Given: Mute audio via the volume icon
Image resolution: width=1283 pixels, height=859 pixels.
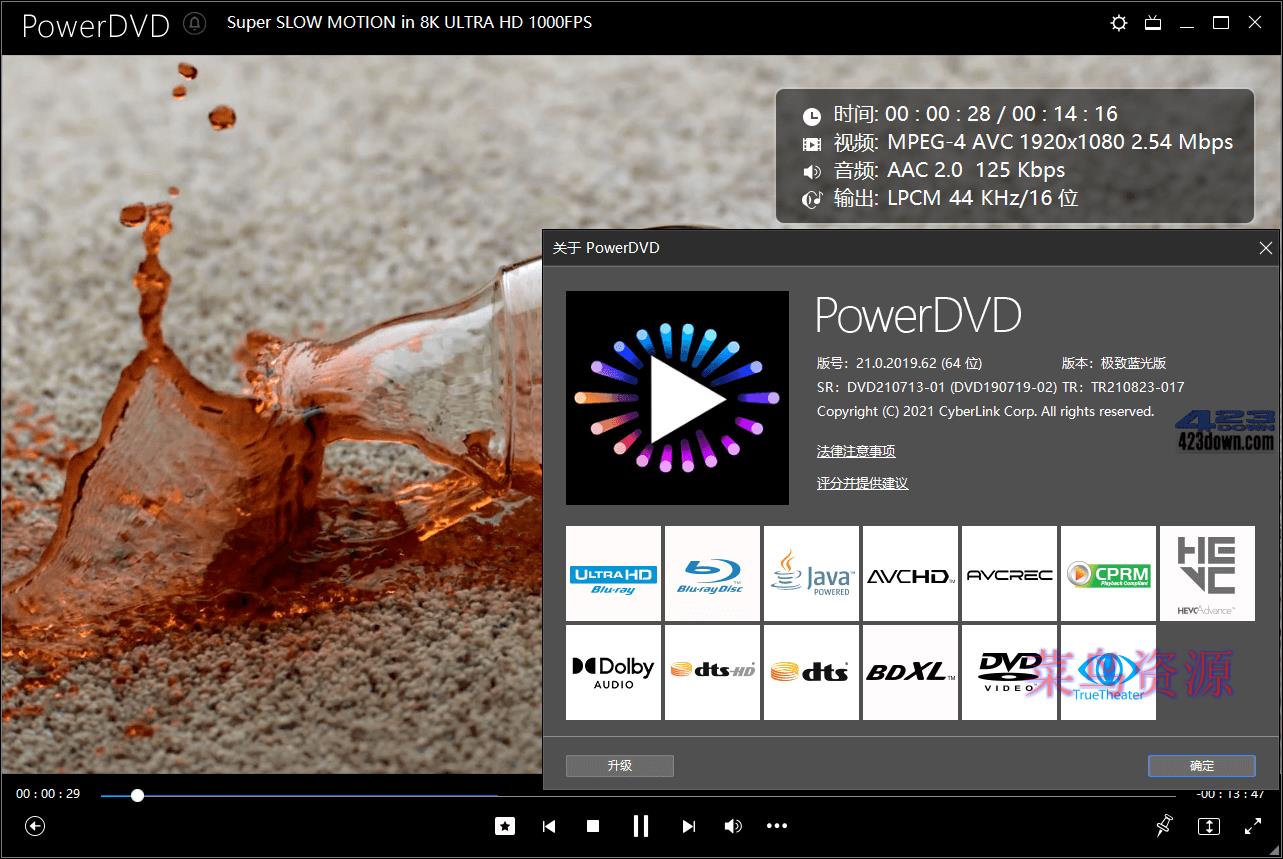Looking at the screenshot, I should [733, 826].
